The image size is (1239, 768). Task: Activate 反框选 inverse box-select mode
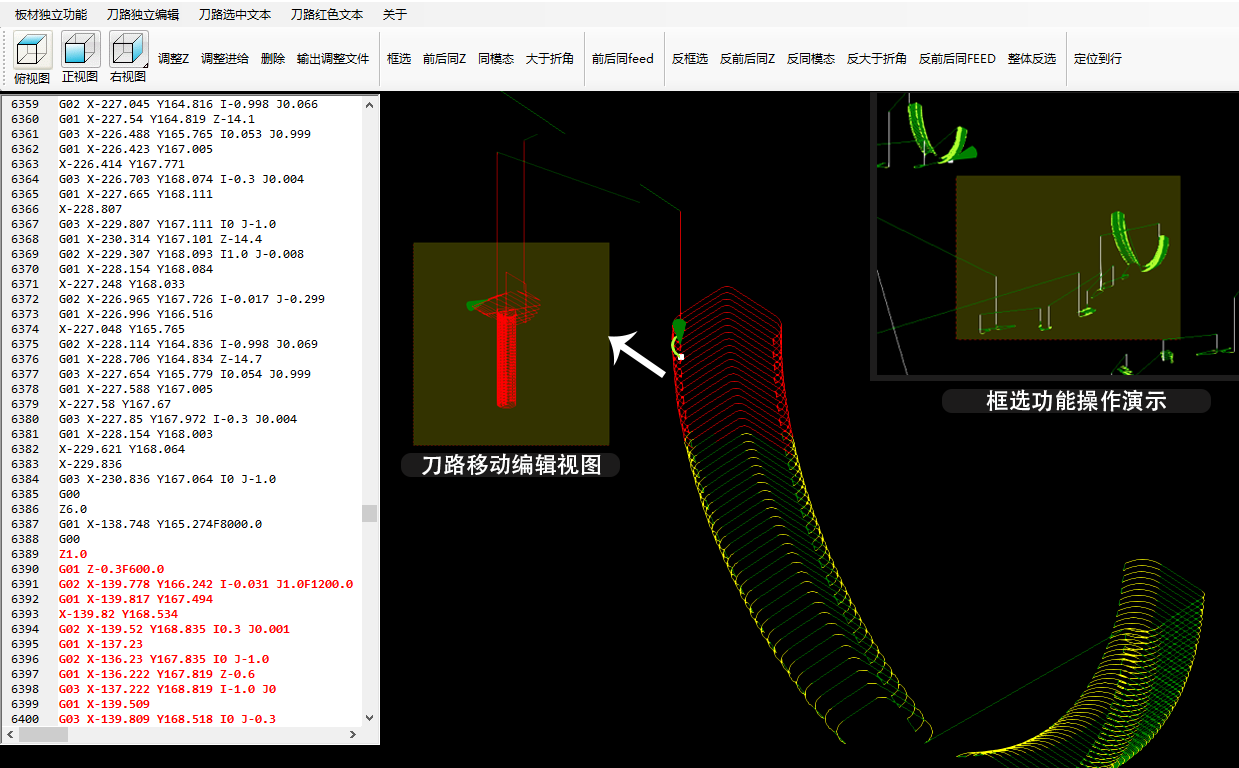pyautogui.click(x=687, y=58)
